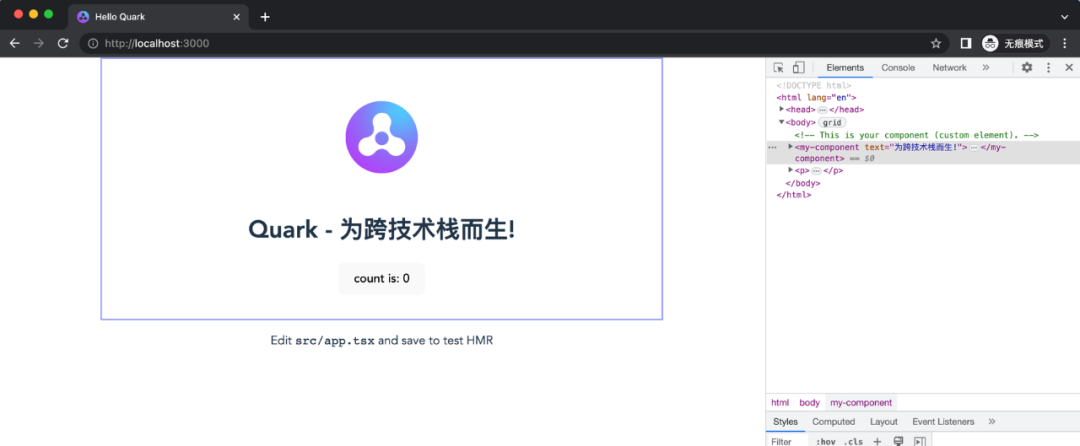Switch to the Network tab
This screenshot has width=1080, height=446.
point(949,67)
